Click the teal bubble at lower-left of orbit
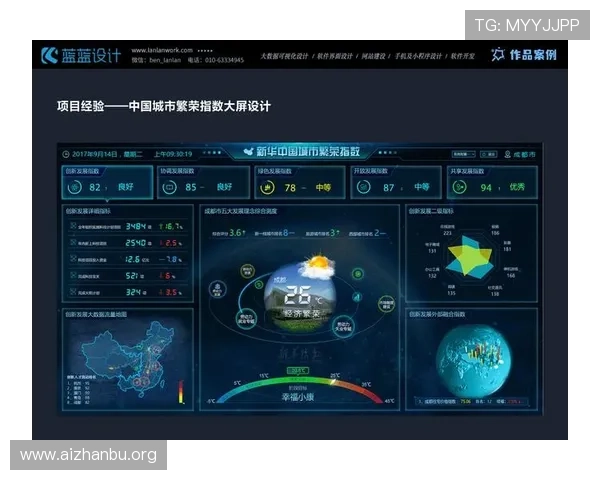 246,318
